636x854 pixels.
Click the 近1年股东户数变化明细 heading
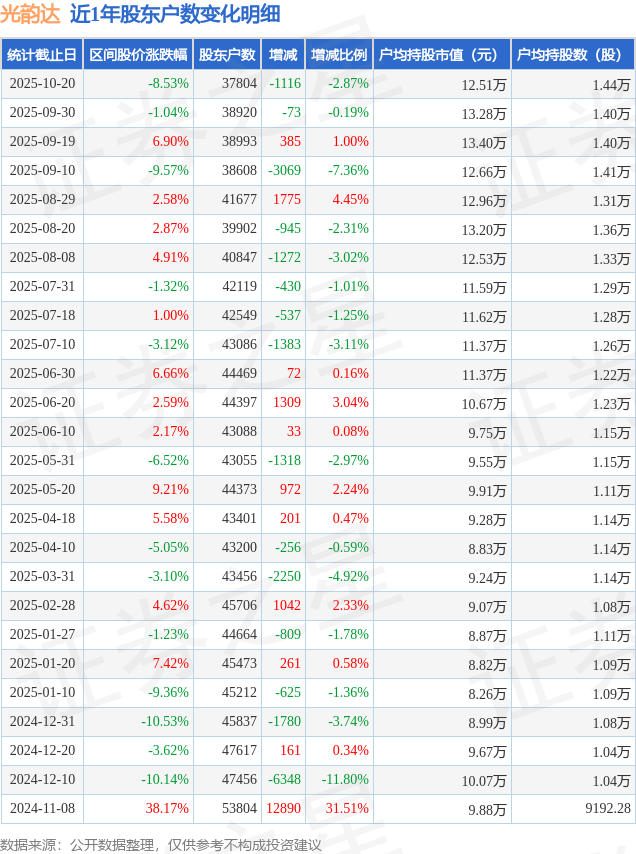click(175, 14)
